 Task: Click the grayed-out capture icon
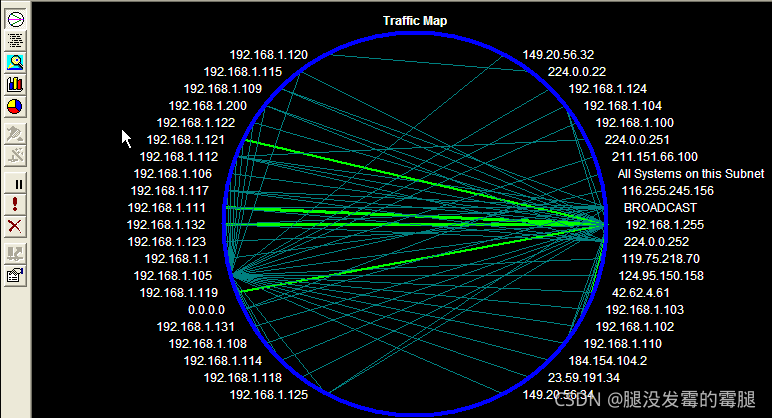pyautogui.click(x=15, y=134)
